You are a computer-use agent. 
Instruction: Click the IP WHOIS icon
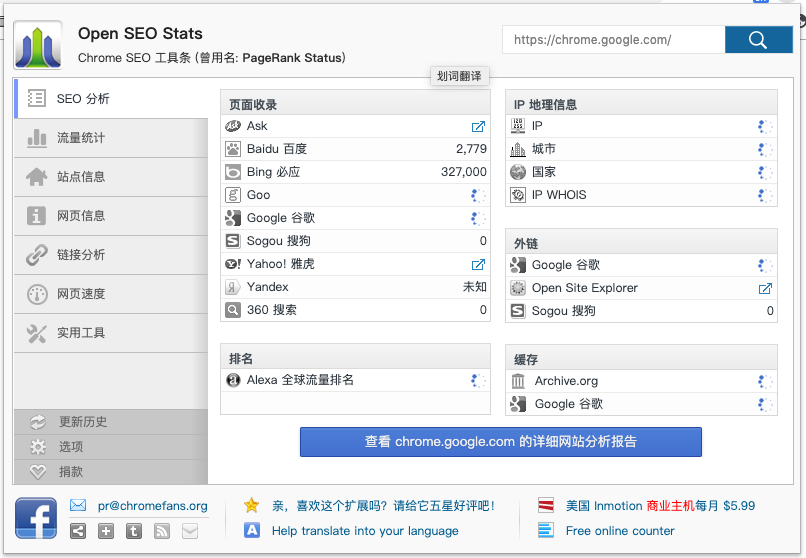[518, 195]
